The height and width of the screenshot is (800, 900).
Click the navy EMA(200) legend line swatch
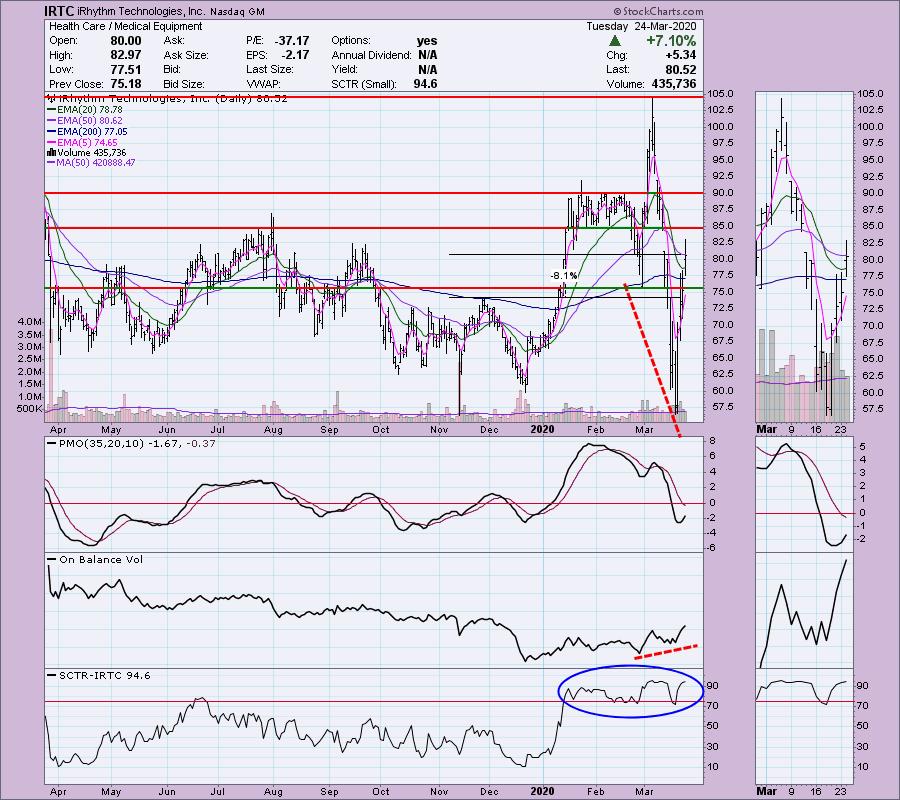click(x=51, y=131)
